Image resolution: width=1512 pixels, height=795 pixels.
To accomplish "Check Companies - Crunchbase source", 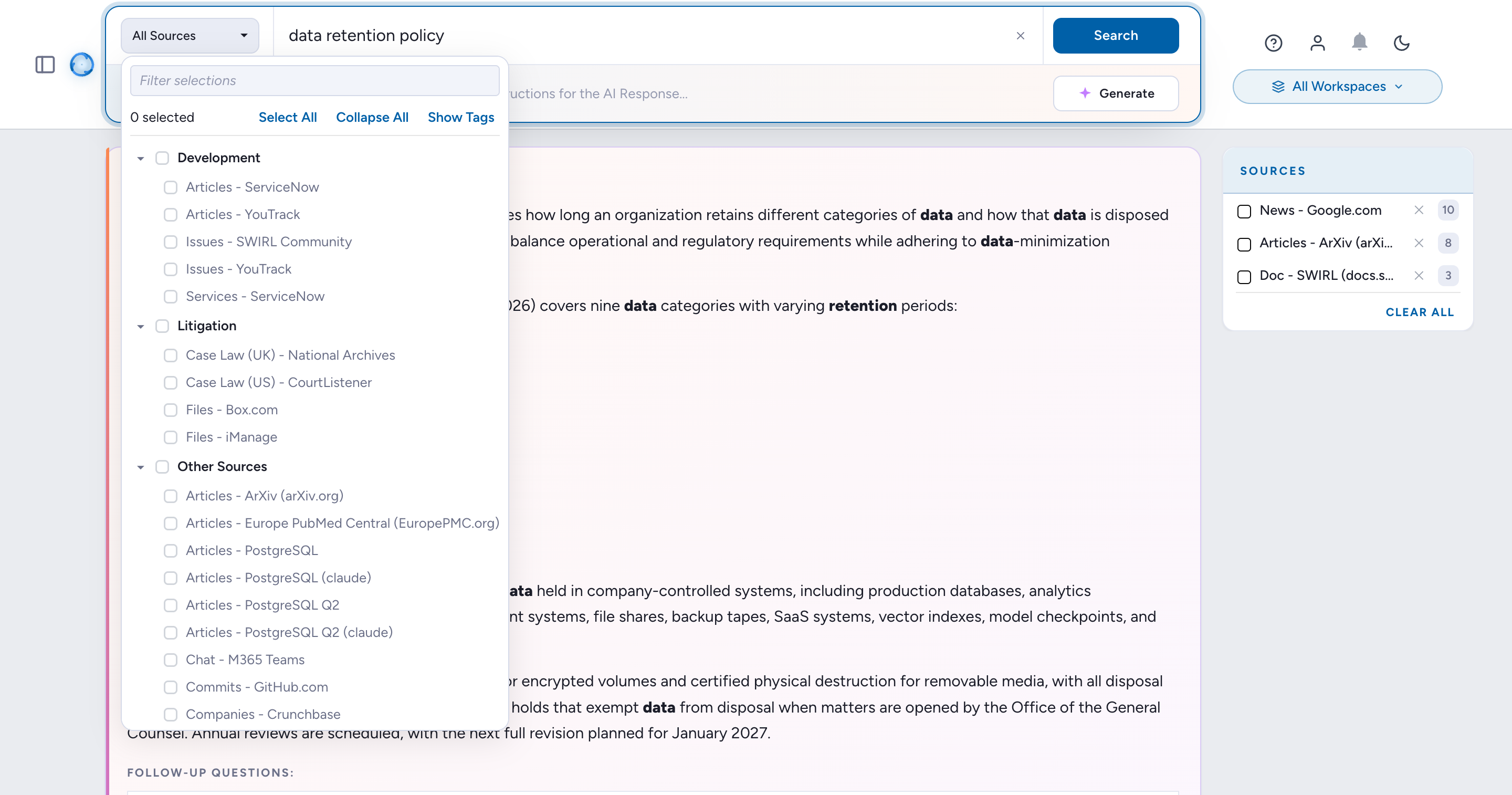I will tap(170, 715).
